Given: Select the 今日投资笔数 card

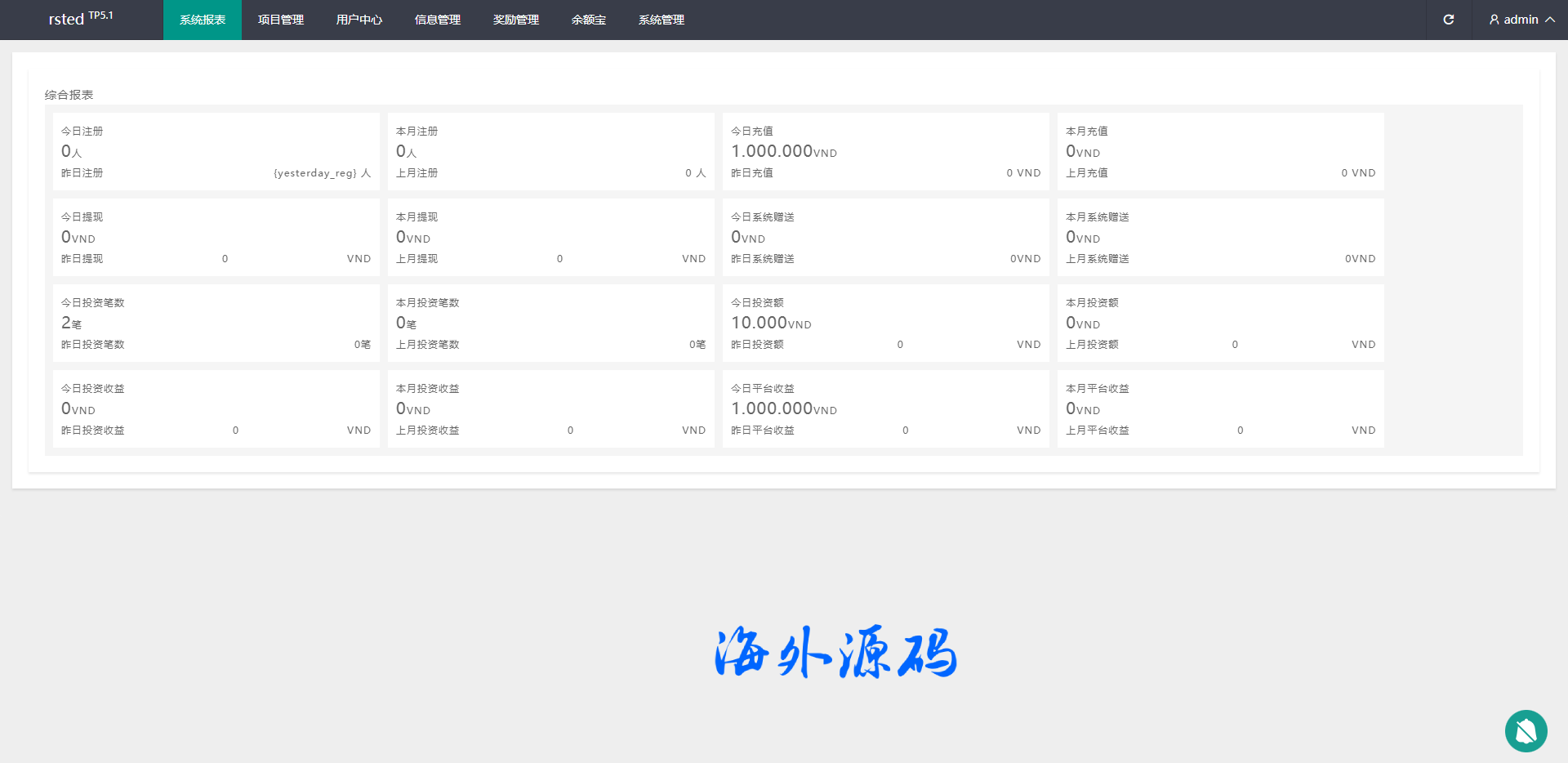Looking at the screenshot, I should [x=216, y=323].
